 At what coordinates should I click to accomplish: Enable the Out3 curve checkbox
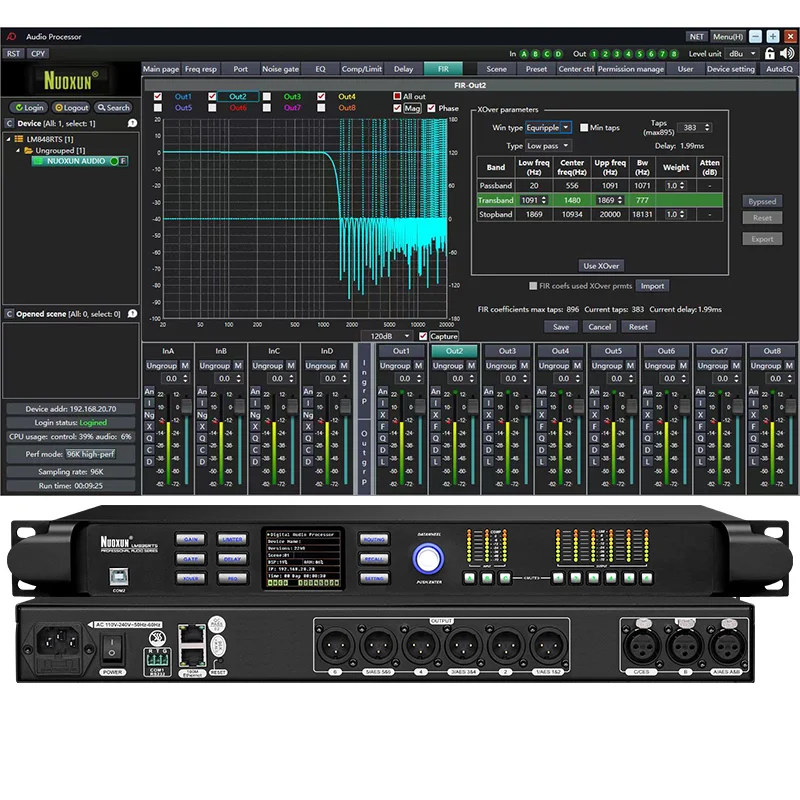[267, 97]
